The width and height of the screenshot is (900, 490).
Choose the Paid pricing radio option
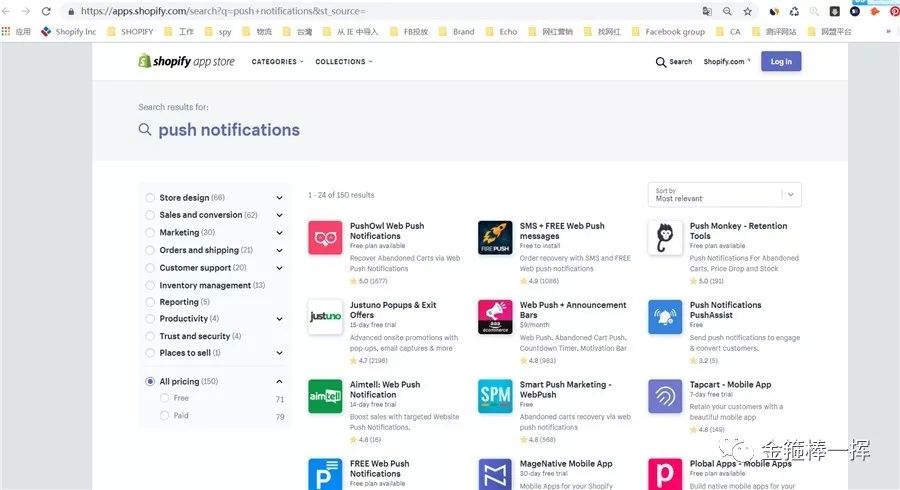point(165,415)
